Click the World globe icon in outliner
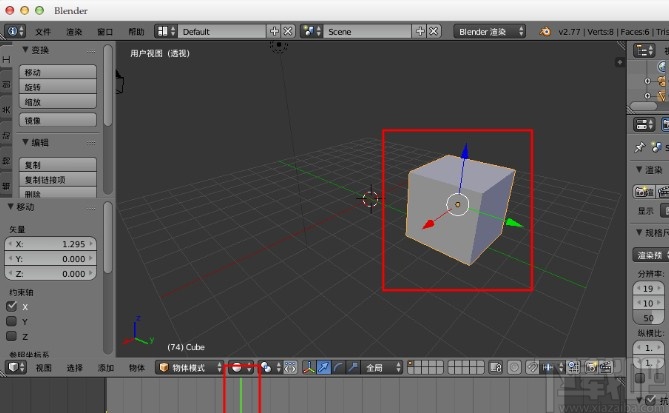 point(663,66)
